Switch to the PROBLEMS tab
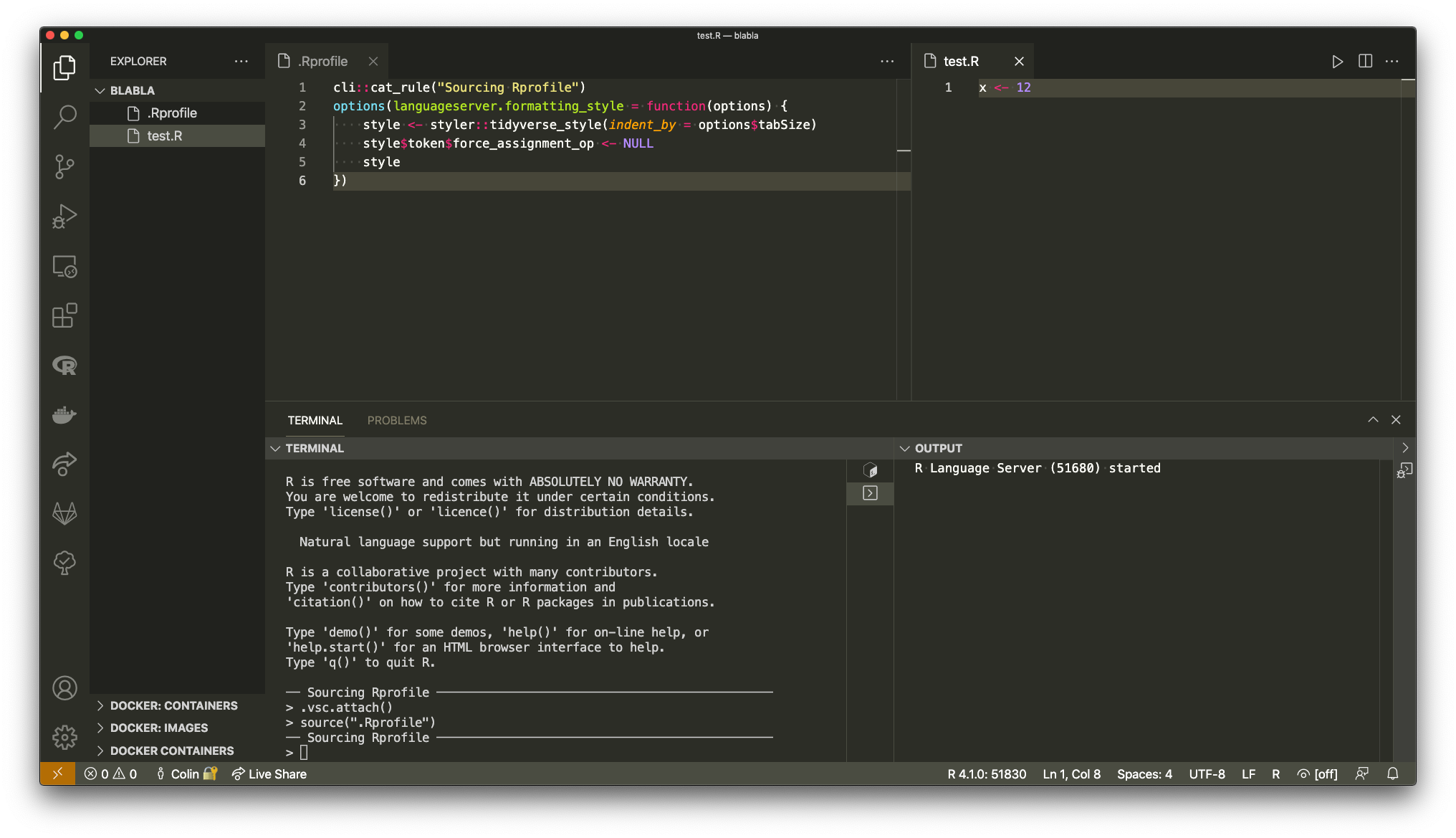1456x838 pixels. click(397, 420)
